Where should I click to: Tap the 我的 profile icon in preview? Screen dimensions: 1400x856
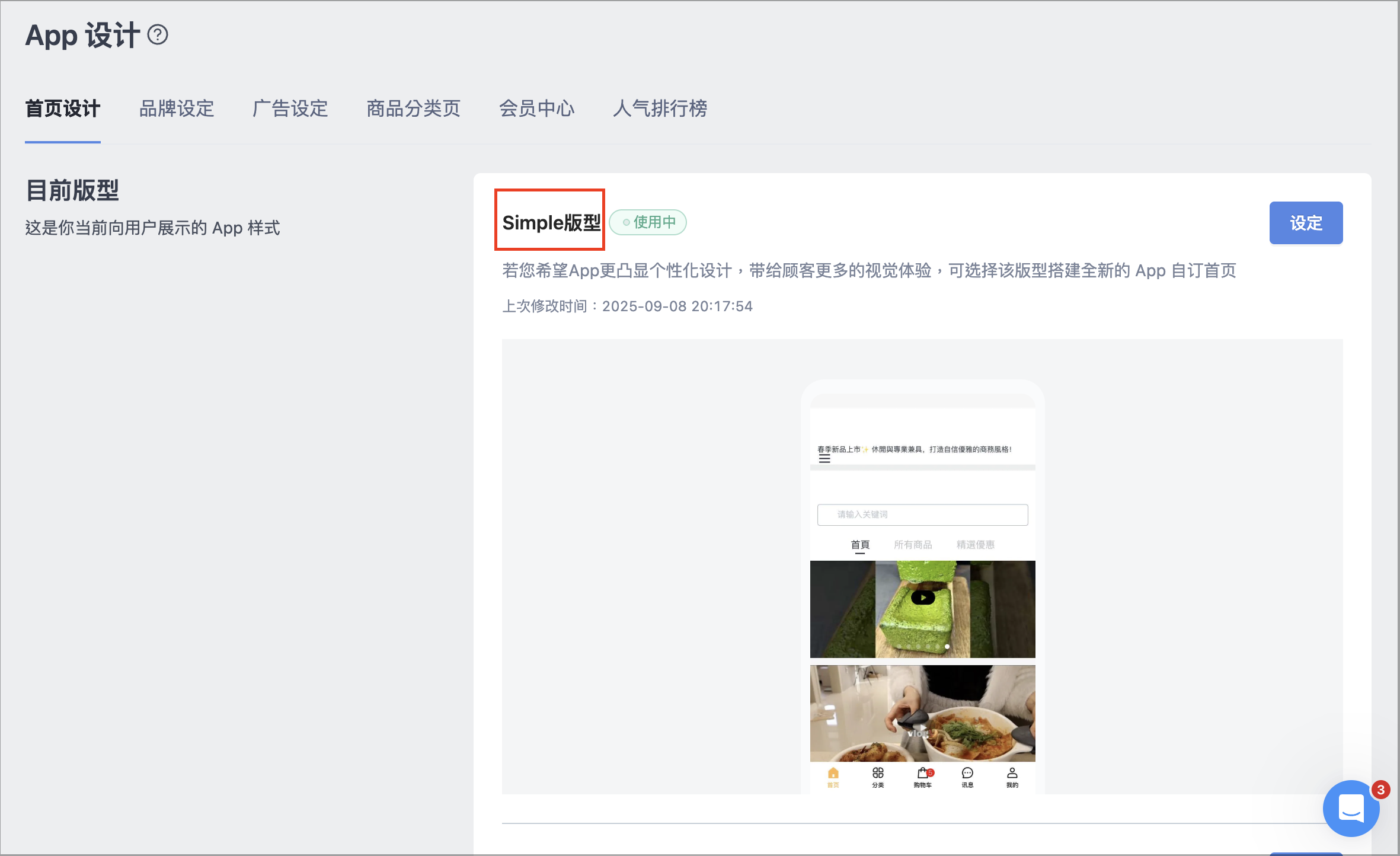1012,777
